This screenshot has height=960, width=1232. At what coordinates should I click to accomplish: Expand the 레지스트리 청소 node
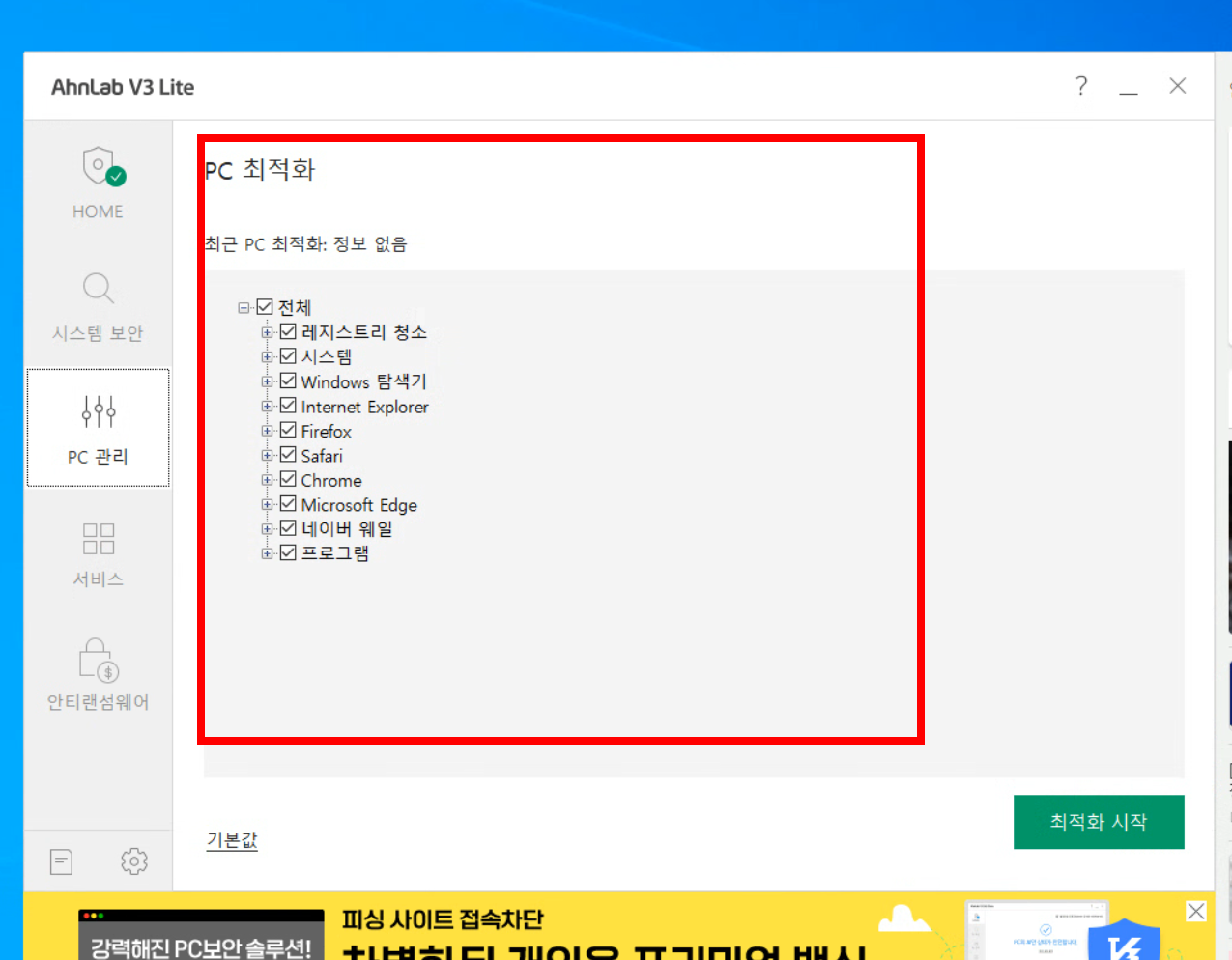pyautogui.click(x=267, y=332)
